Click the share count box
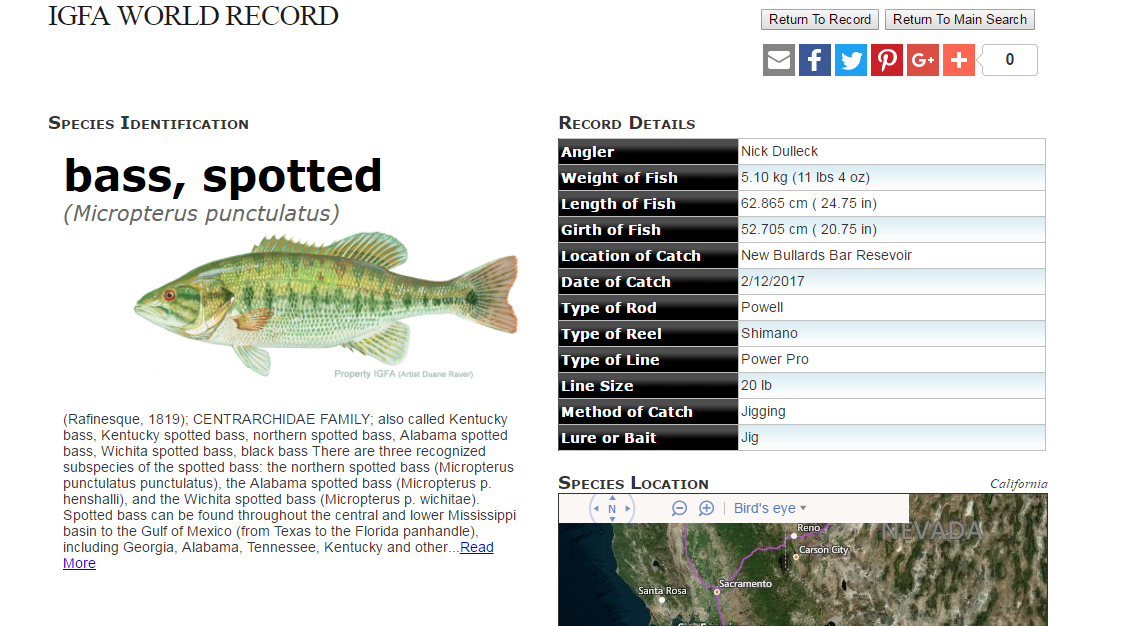 [x=1009, y=60]
